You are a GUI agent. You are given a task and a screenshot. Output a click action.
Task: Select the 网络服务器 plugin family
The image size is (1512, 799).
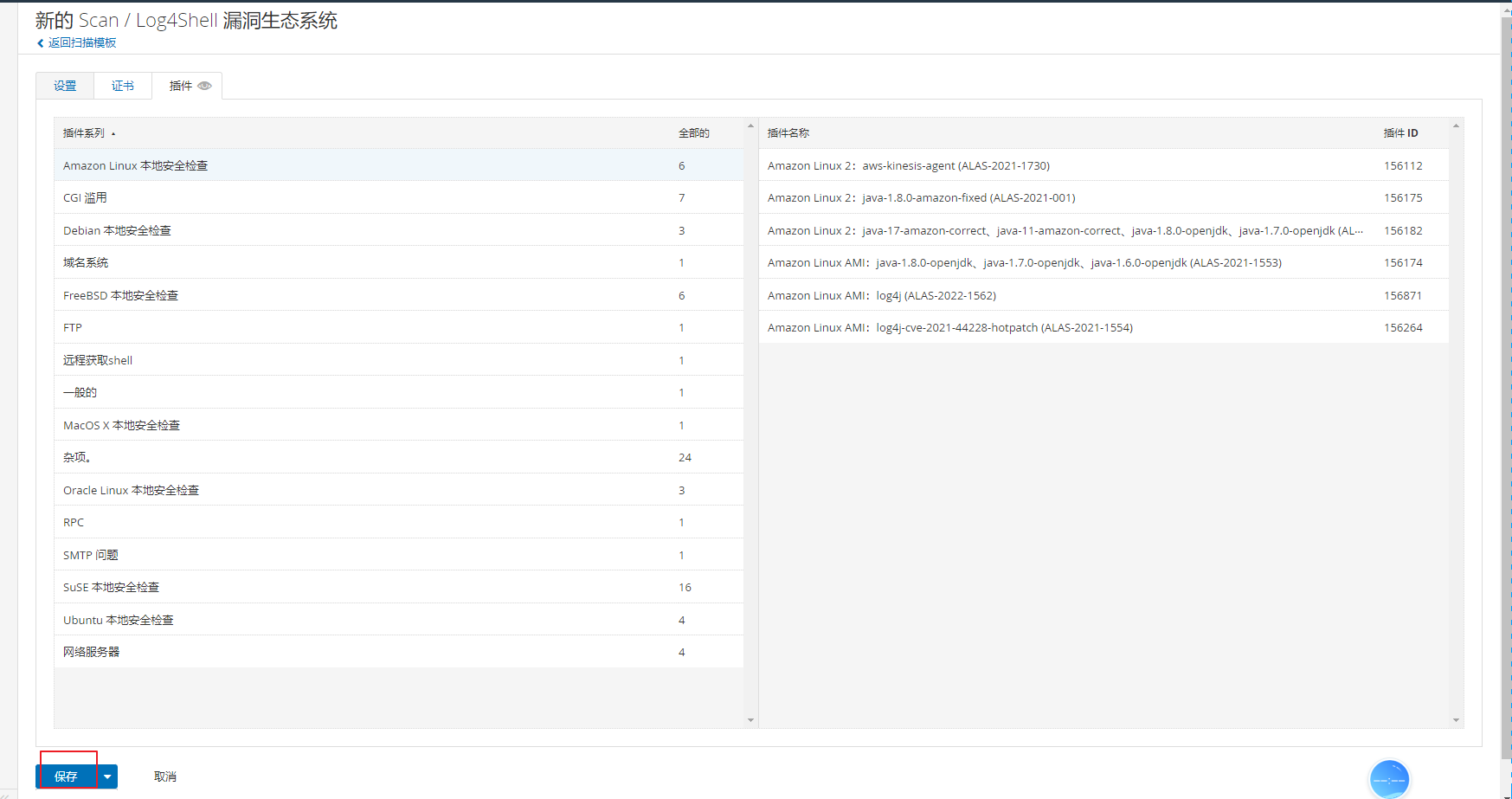92,653
